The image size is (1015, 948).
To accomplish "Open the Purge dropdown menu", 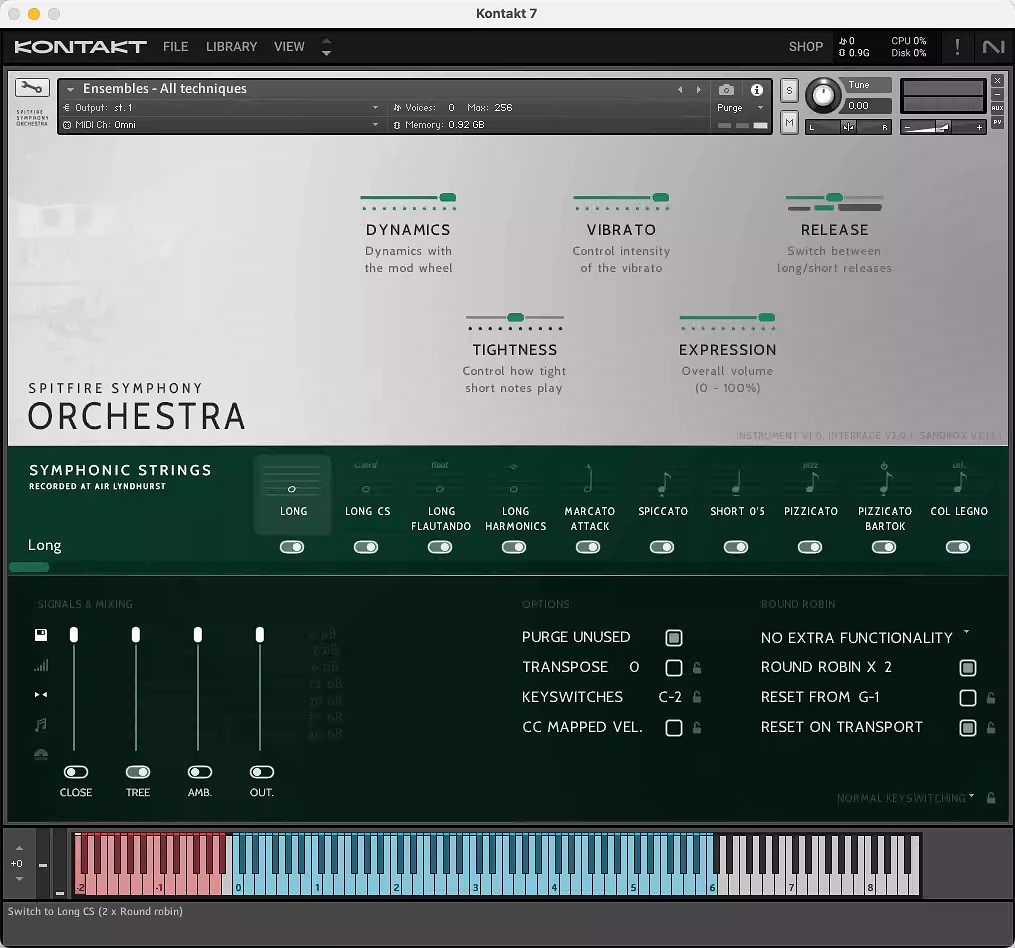I will [x=739, y=108].
